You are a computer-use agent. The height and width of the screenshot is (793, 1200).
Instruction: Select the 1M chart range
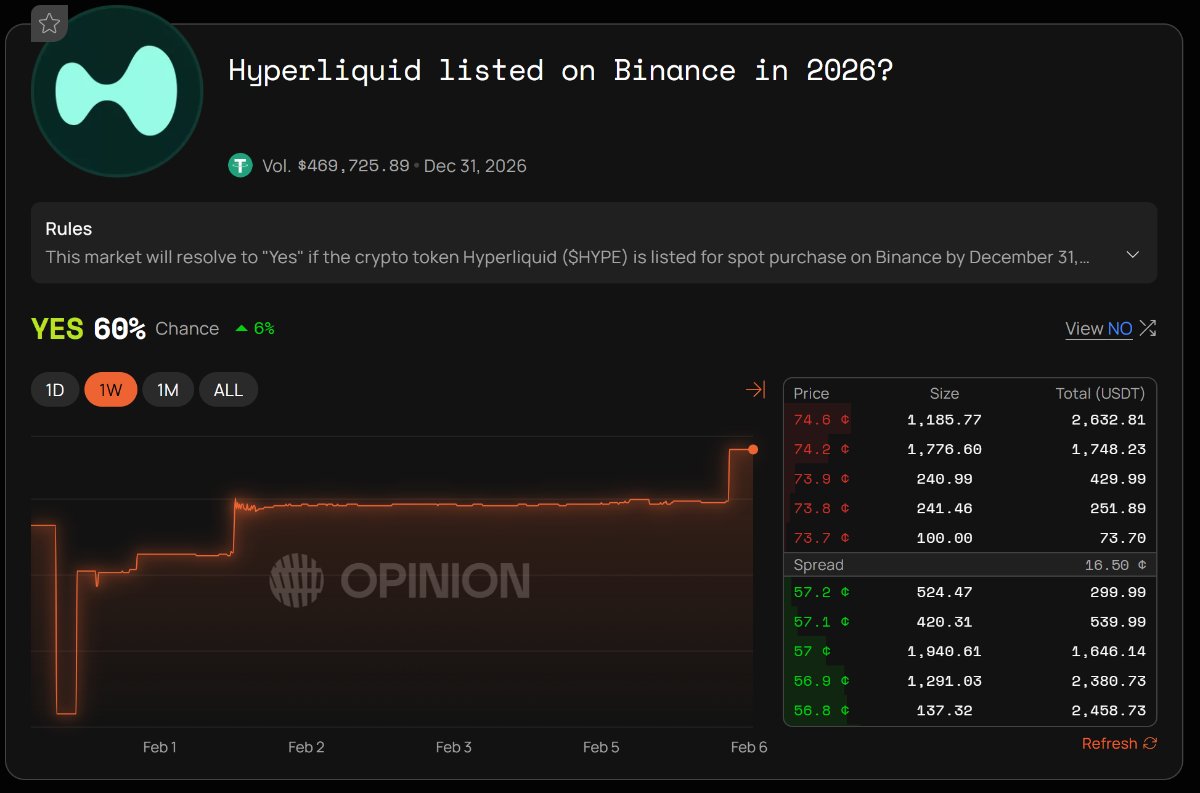click(x=168, y=390)
